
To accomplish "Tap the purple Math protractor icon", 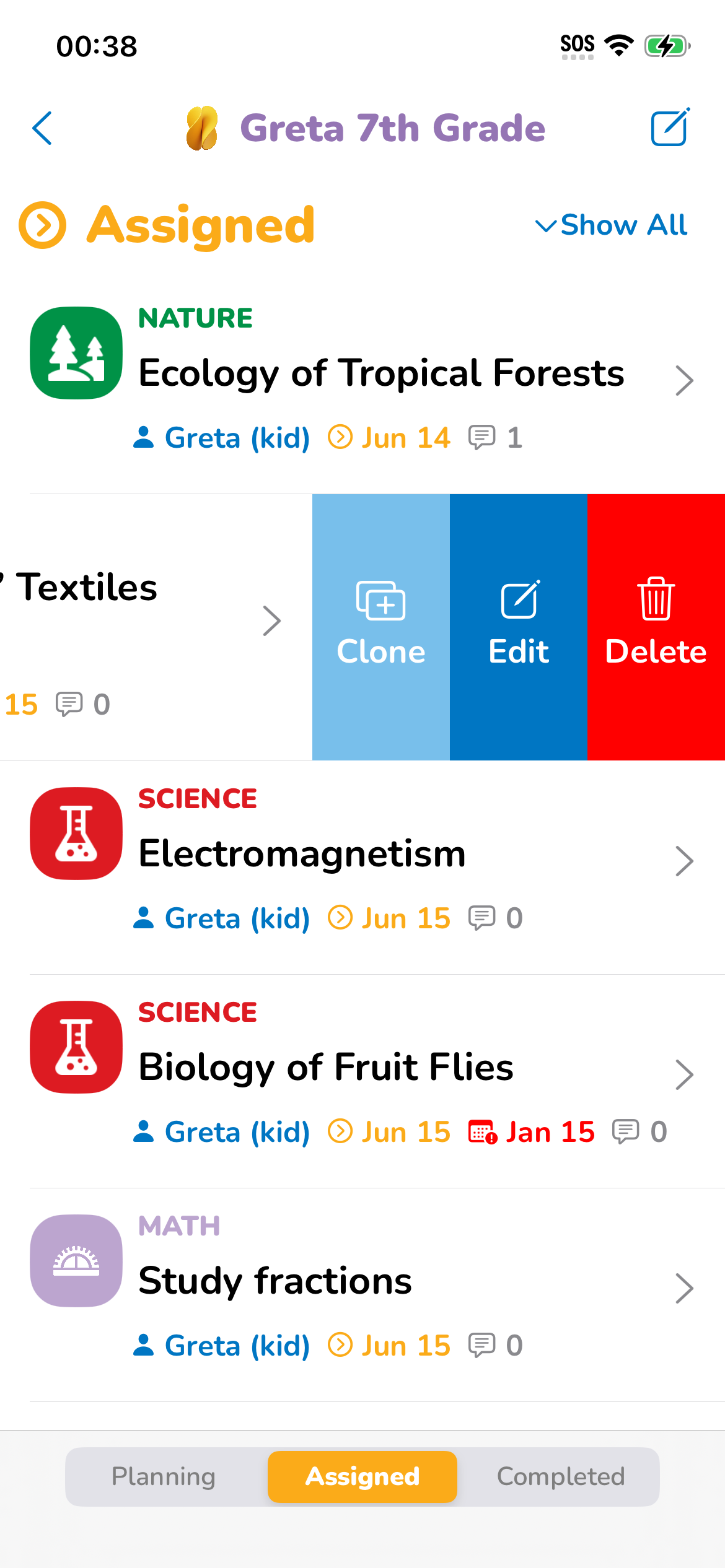I will (76, 1260).
